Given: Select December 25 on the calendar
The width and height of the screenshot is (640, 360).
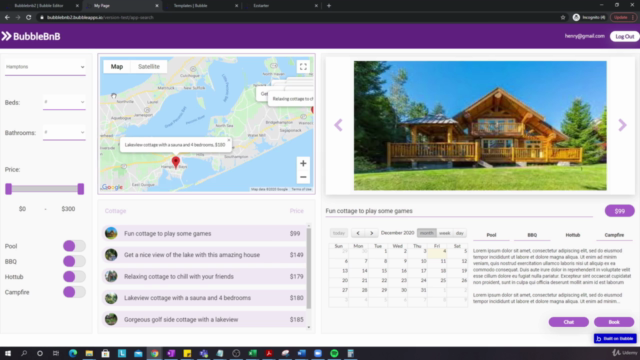Looking at the screenshot, I should 437,281.
